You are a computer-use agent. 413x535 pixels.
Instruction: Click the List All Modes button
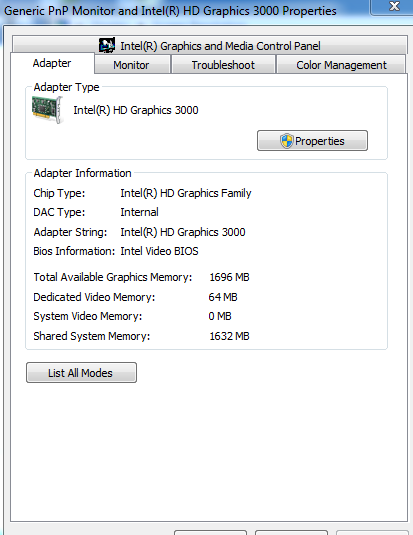click(81, 373)
